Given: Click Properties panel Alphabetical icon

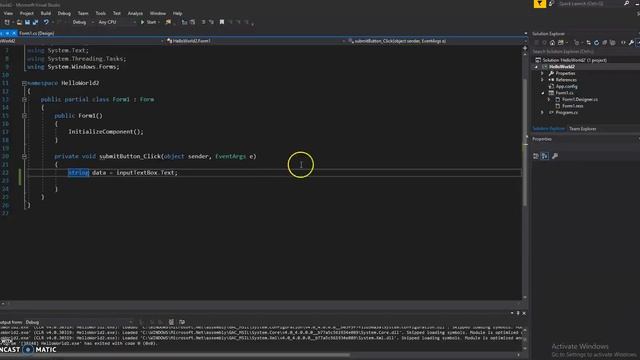Looking at the screenshot, I should [x=545, y=156].
